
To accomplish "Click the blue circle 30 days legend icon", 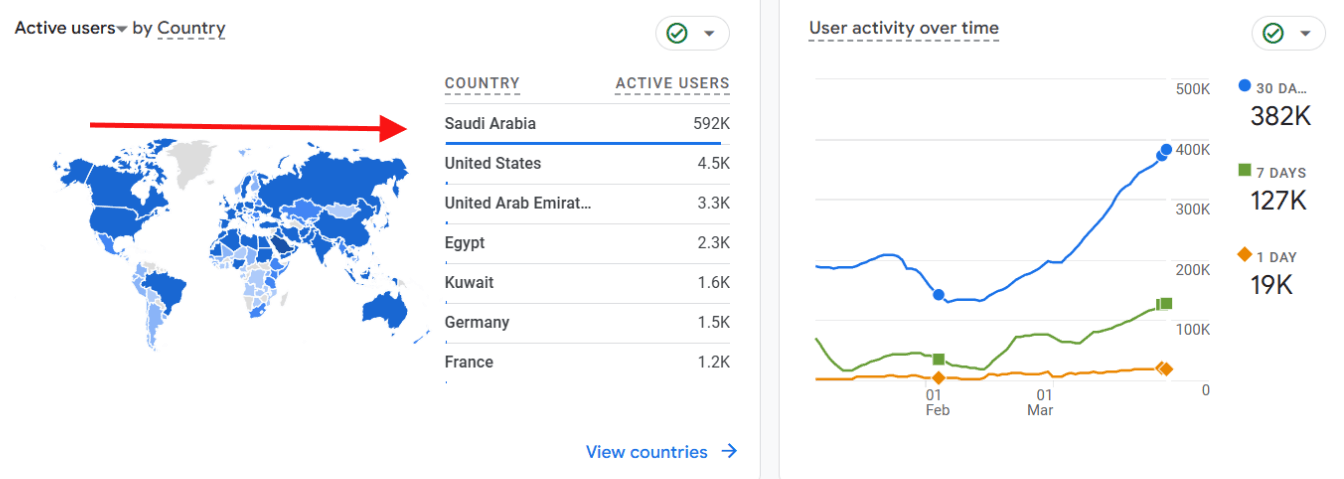I will click(x=1244, y=86).
